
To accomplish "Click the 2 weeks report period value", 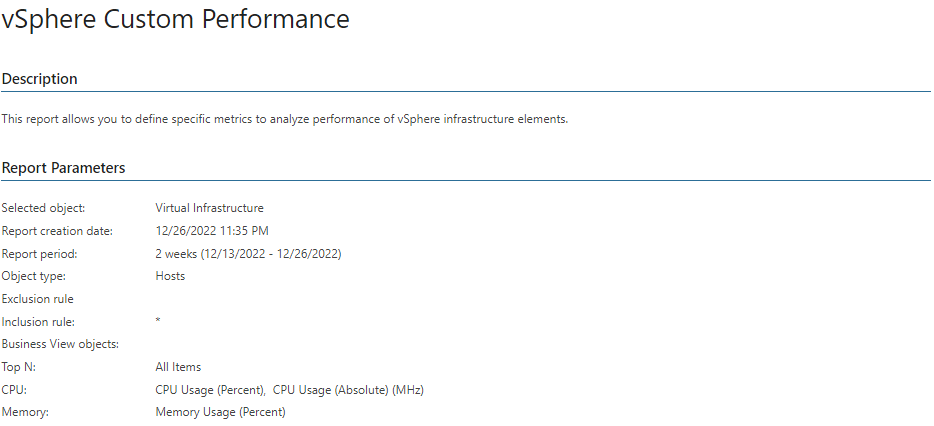I will tap(248, 254).
